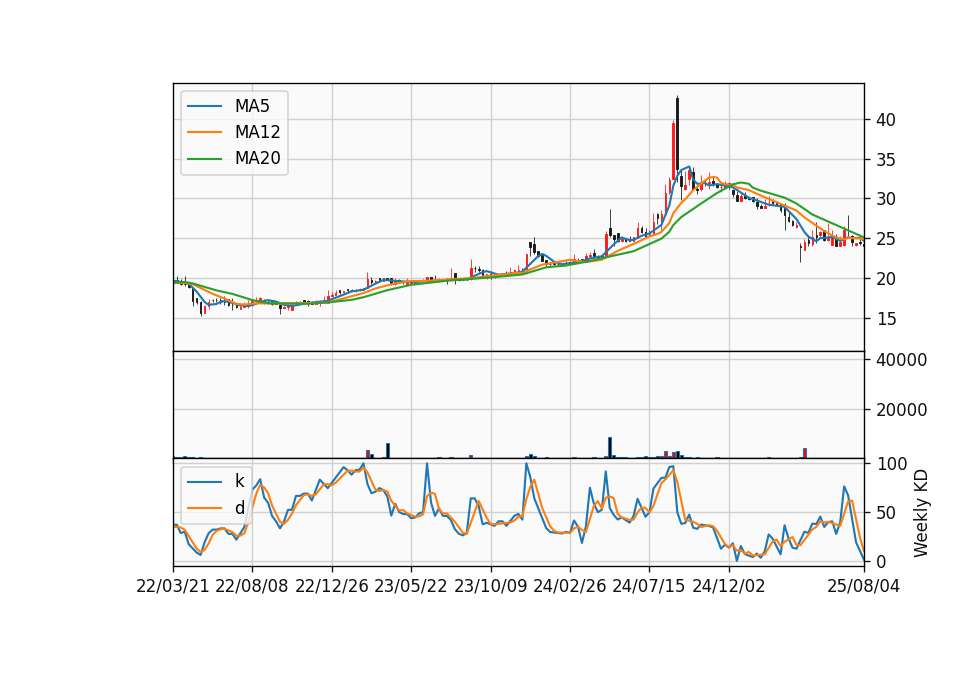
Task: Click the blue MA5 legend line
Action: coord(204,106)
